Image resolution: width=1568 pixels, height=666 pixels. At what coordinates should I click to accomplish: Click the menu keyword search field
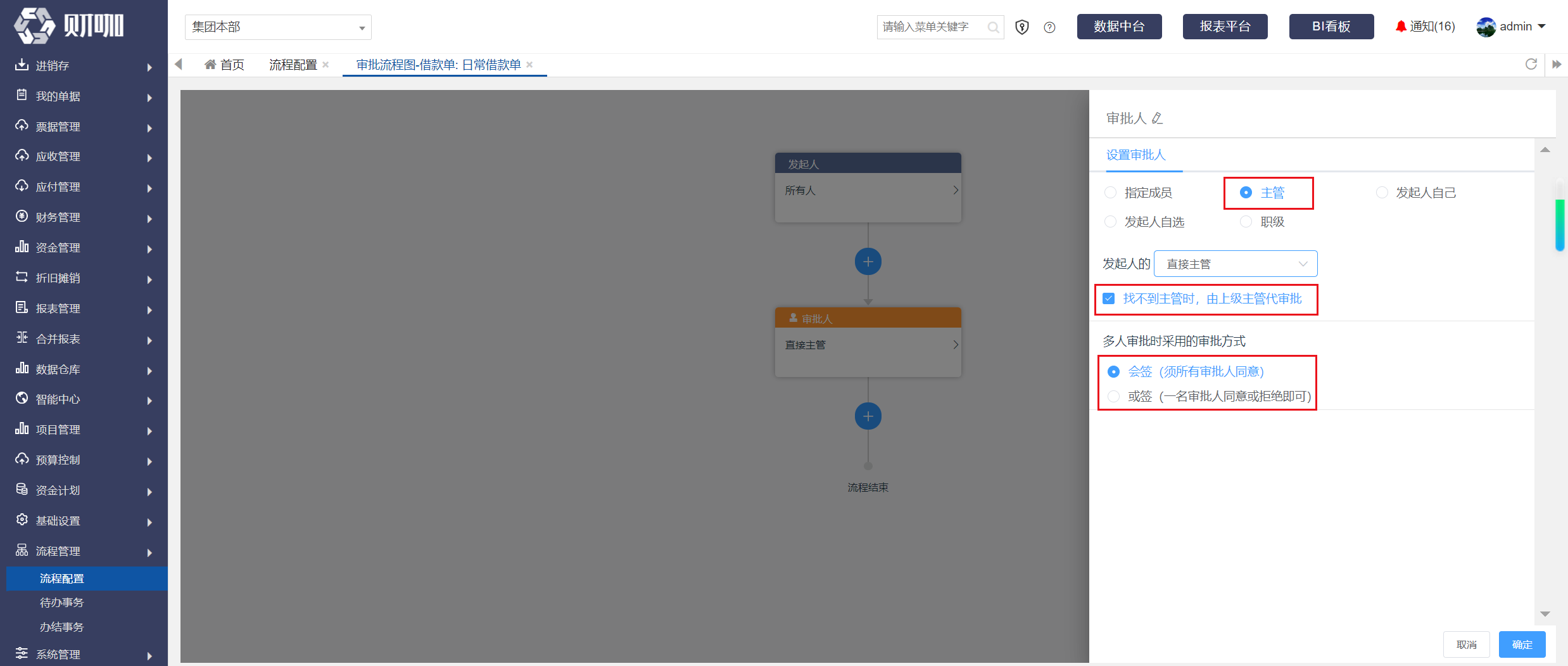pos(932,27)
